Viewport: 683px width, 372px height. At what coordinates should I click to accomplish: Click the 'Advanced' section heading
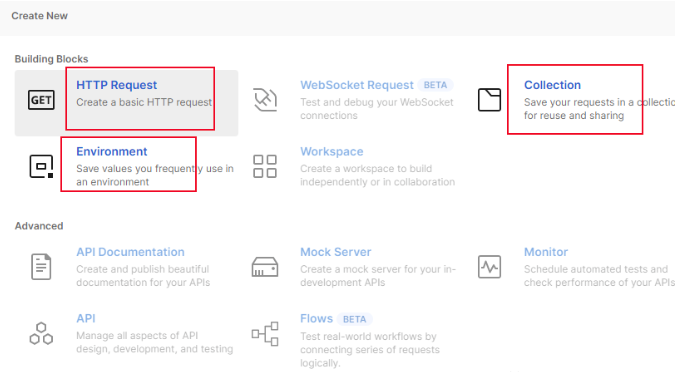[x=39, y=226]
